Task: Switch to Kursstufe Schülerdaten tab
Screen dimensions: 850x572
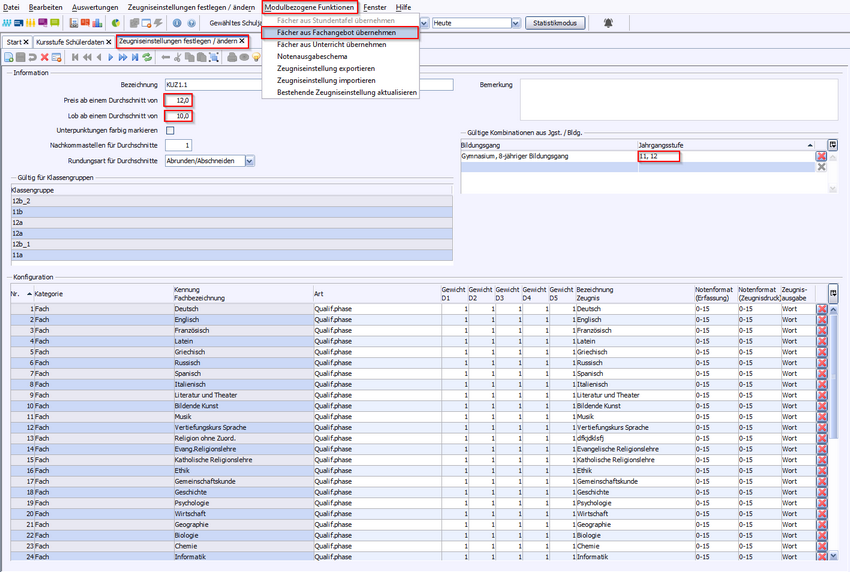Action: (x=70, y=42)
